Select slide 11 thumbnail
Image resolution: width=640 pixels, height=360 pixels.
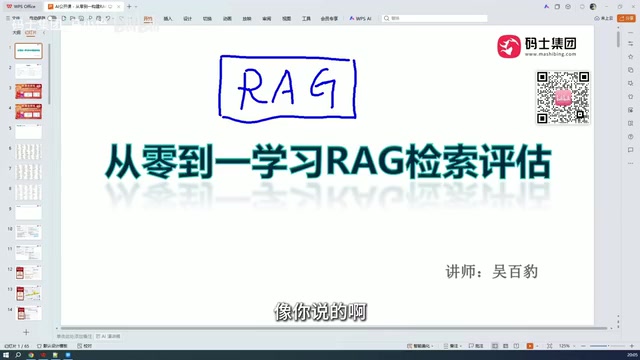(29, 252)
